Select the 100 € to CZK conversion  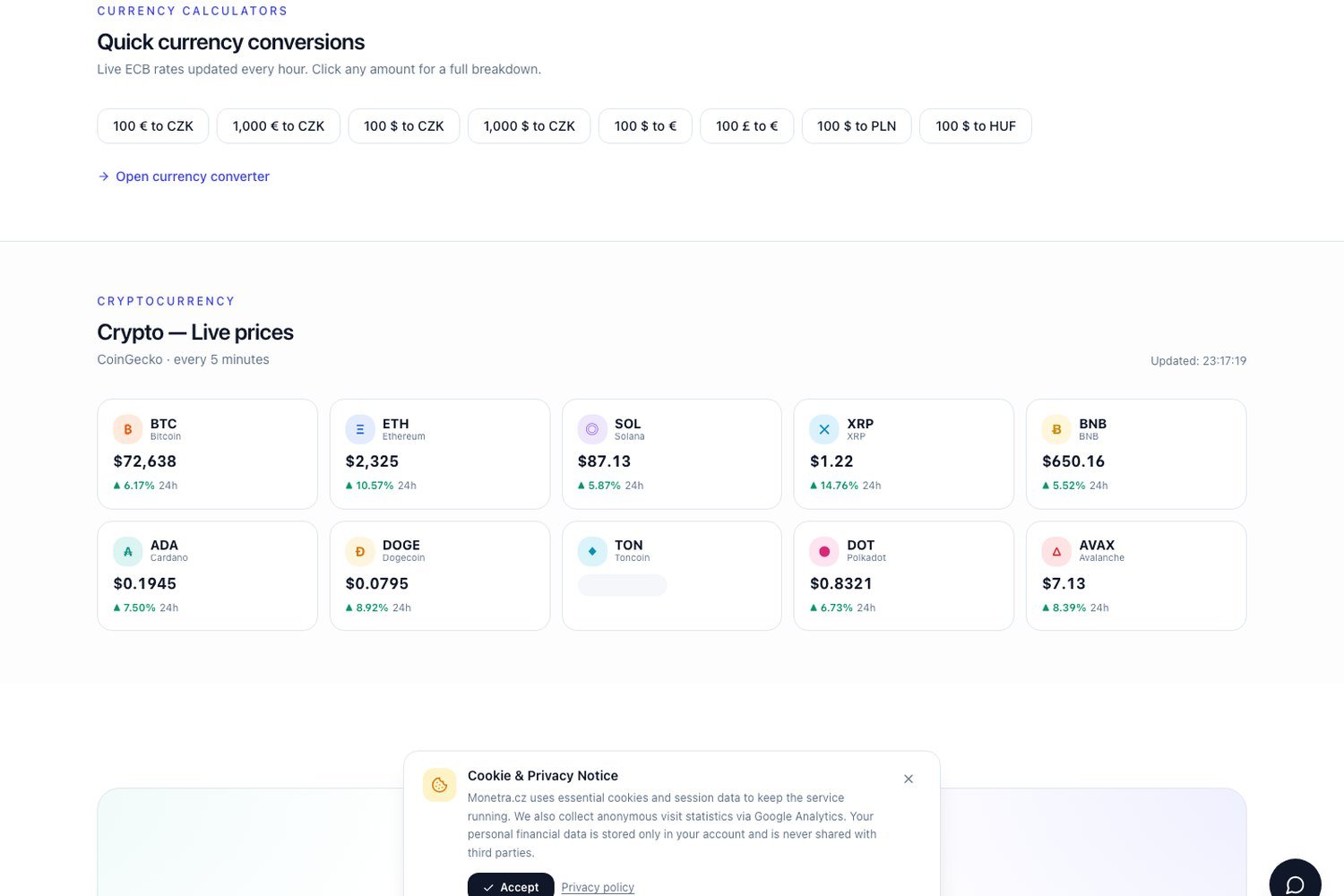coord(153,126)
